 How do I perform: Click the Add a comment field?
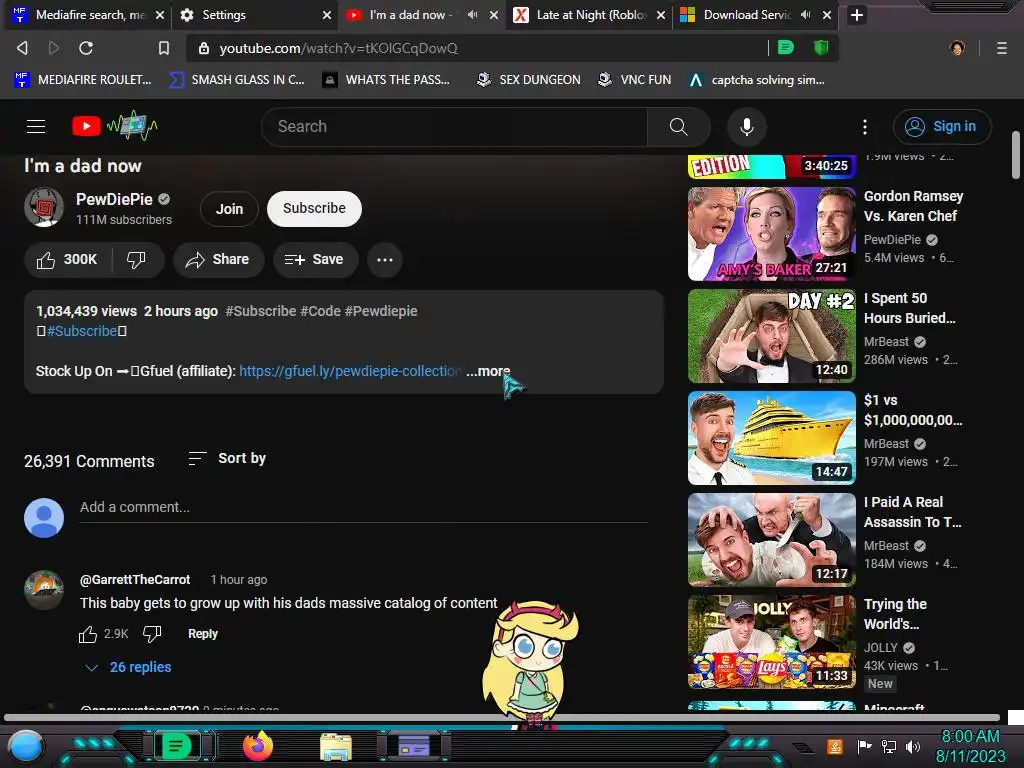click(363, 507)
